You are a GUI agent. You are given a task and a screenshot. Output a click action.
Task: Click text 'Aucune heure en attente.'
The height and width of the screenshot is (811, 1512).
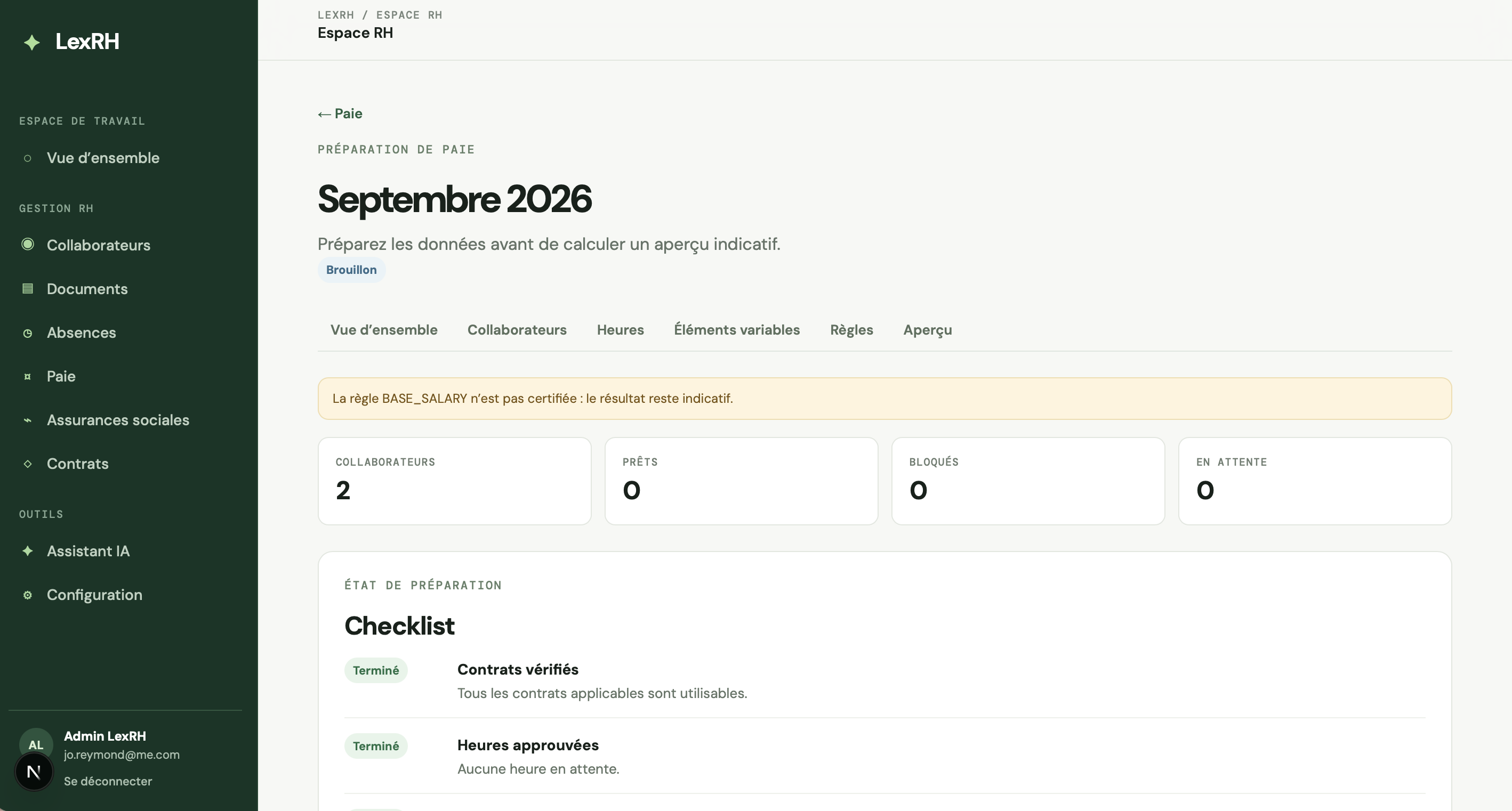tap(538, 769)
